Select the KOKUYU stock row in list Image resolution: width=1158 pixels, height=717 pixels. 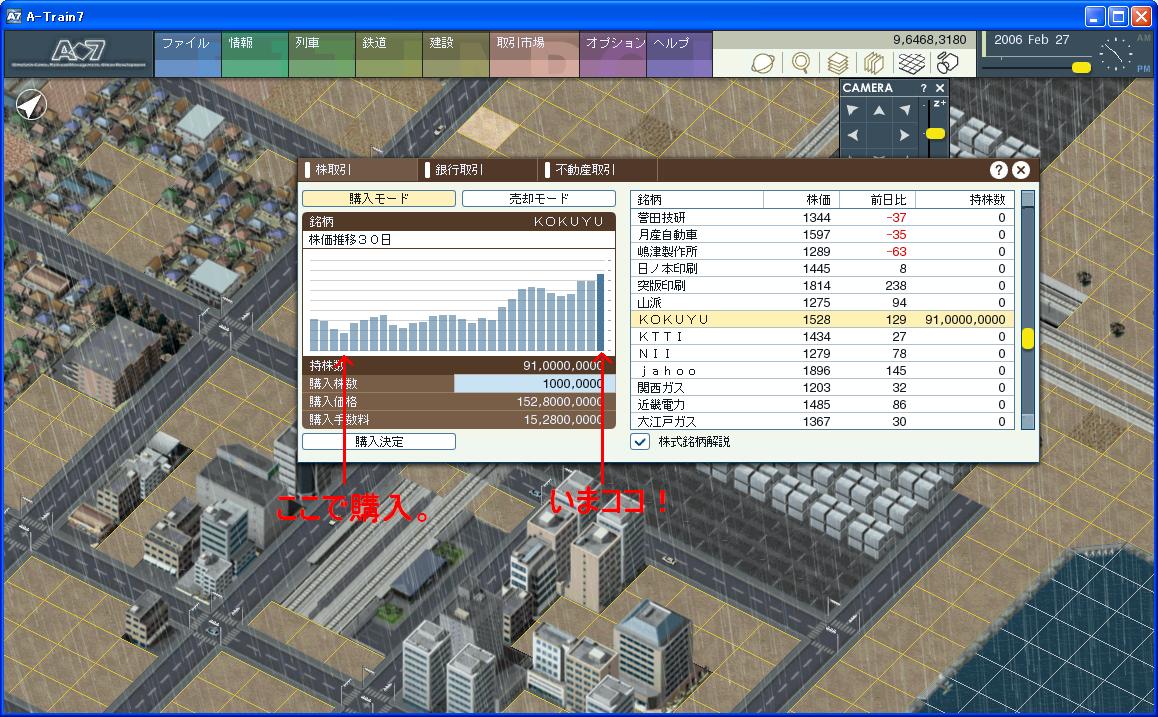click(x=823, y=320)
